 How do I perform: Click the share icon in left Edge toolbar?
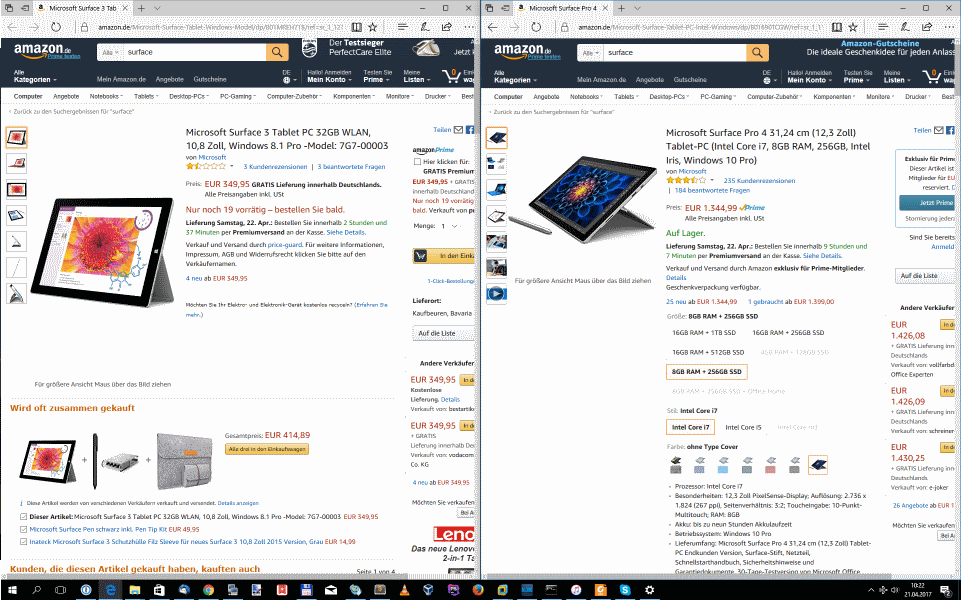tap(447, 27)
